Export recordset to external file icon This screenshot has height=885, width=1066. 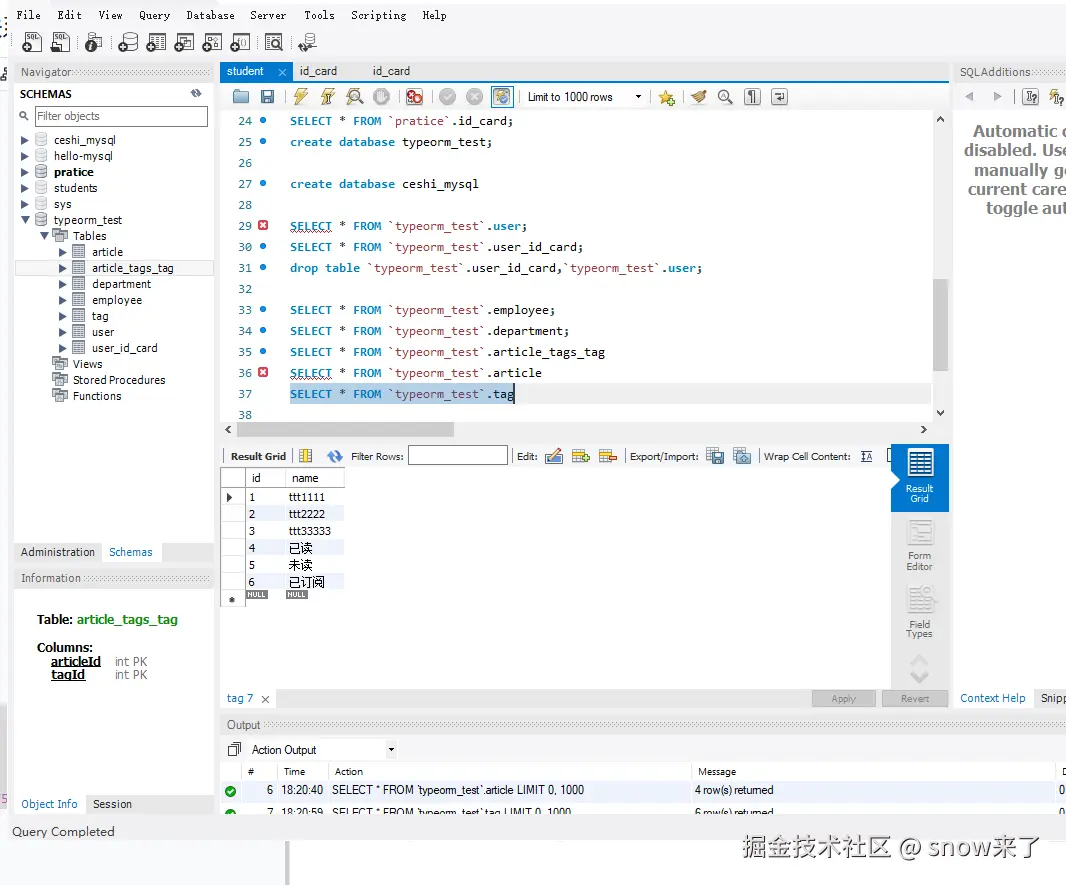(715, 456)
